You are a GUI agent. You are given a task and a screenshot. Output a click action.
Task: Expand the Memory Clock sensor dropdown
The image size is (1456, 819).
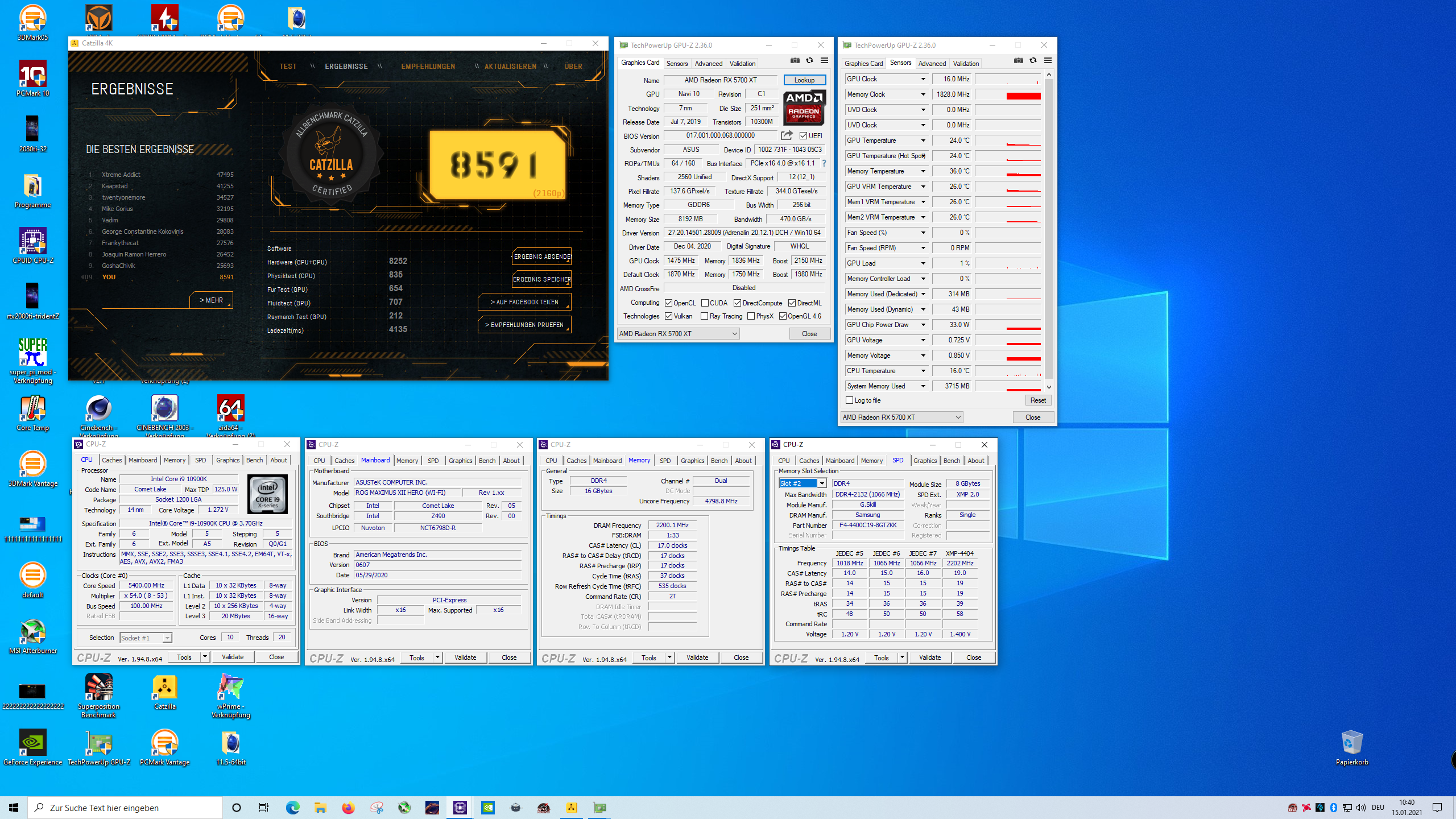(x=923, y=94)
